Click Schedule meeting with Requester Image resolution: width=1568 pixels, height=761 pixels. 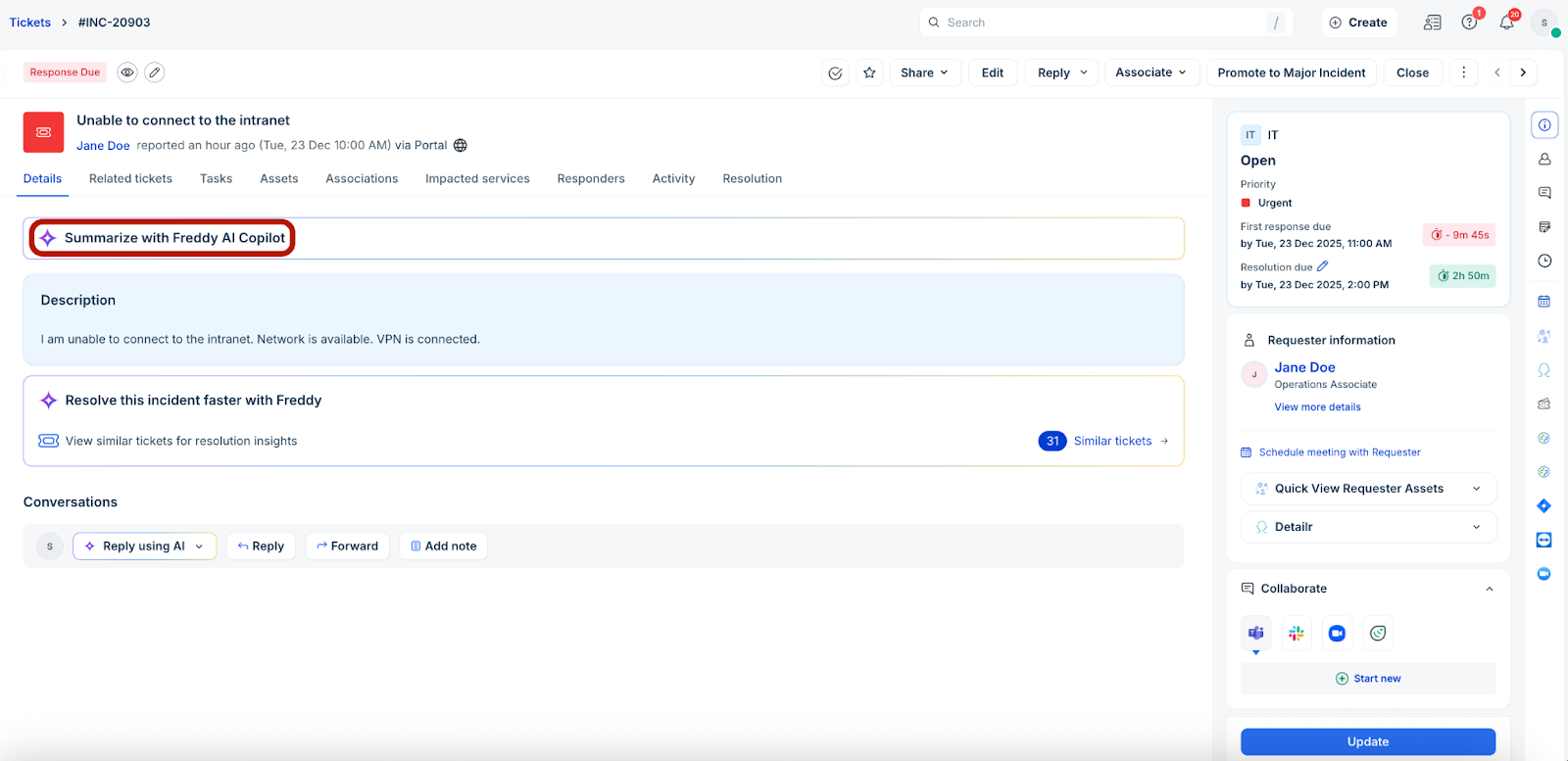click(x=1331, y=452)
